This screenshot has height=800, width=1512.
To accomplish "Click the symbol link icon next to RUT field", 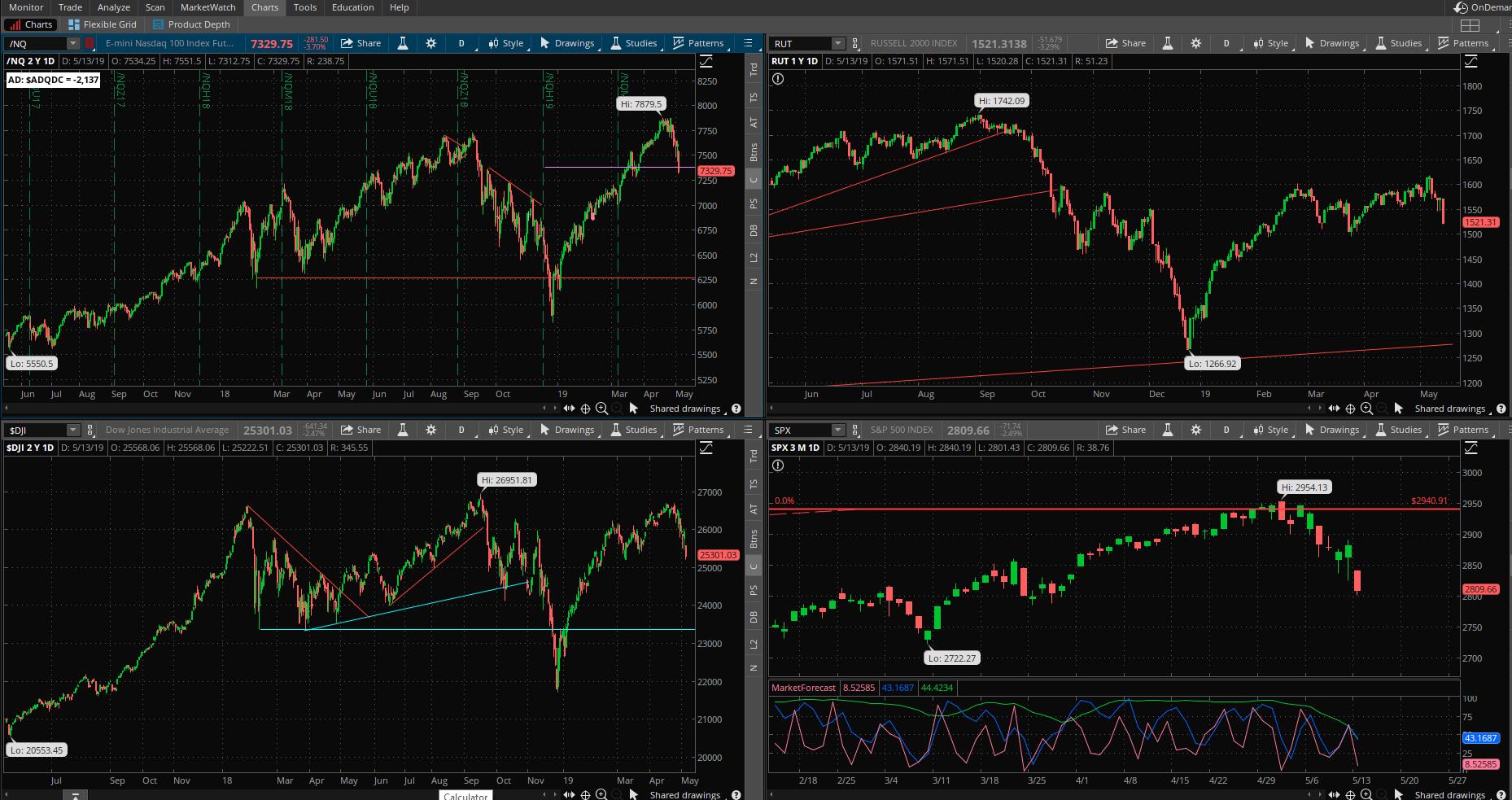I will [855, 43].
